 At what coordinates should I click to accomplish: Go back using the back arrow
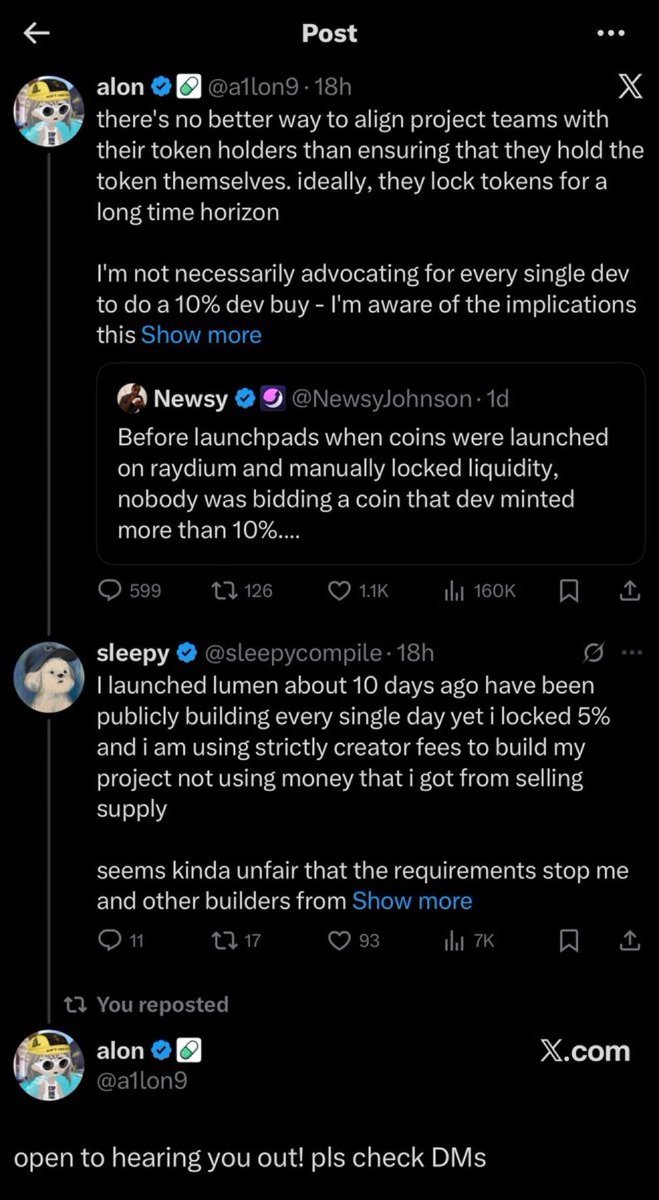coord(37,33)
